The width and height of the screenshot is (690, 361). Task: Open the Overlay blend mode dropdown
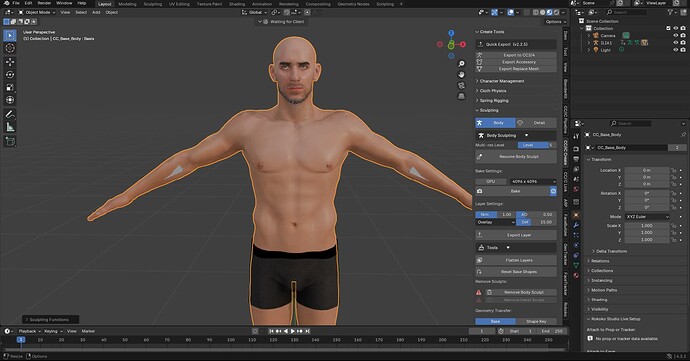pyautogui.click(x=495, y=222)
